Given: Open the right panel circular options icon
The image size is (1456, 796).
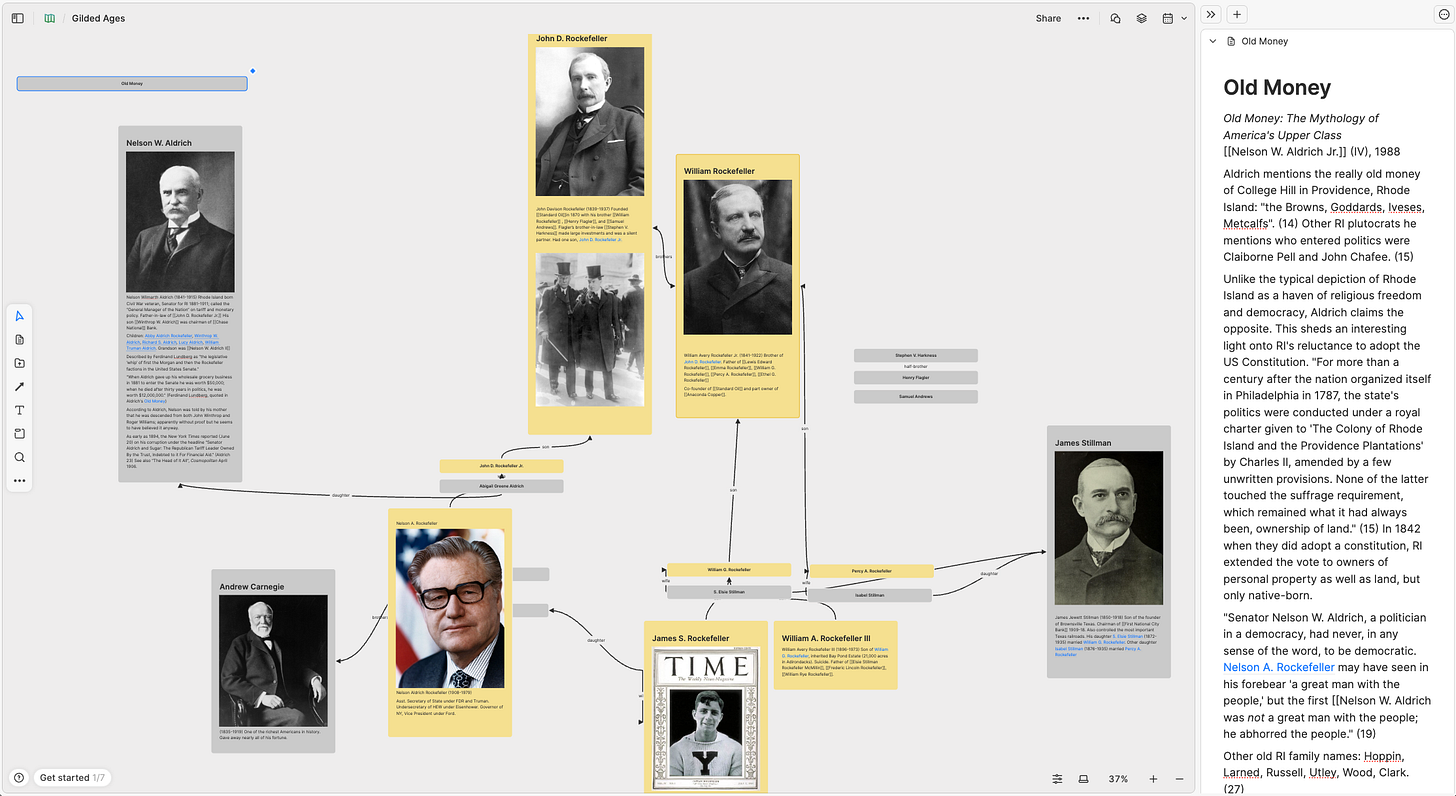Looking at the screenshot, I should pos(1443,14).
